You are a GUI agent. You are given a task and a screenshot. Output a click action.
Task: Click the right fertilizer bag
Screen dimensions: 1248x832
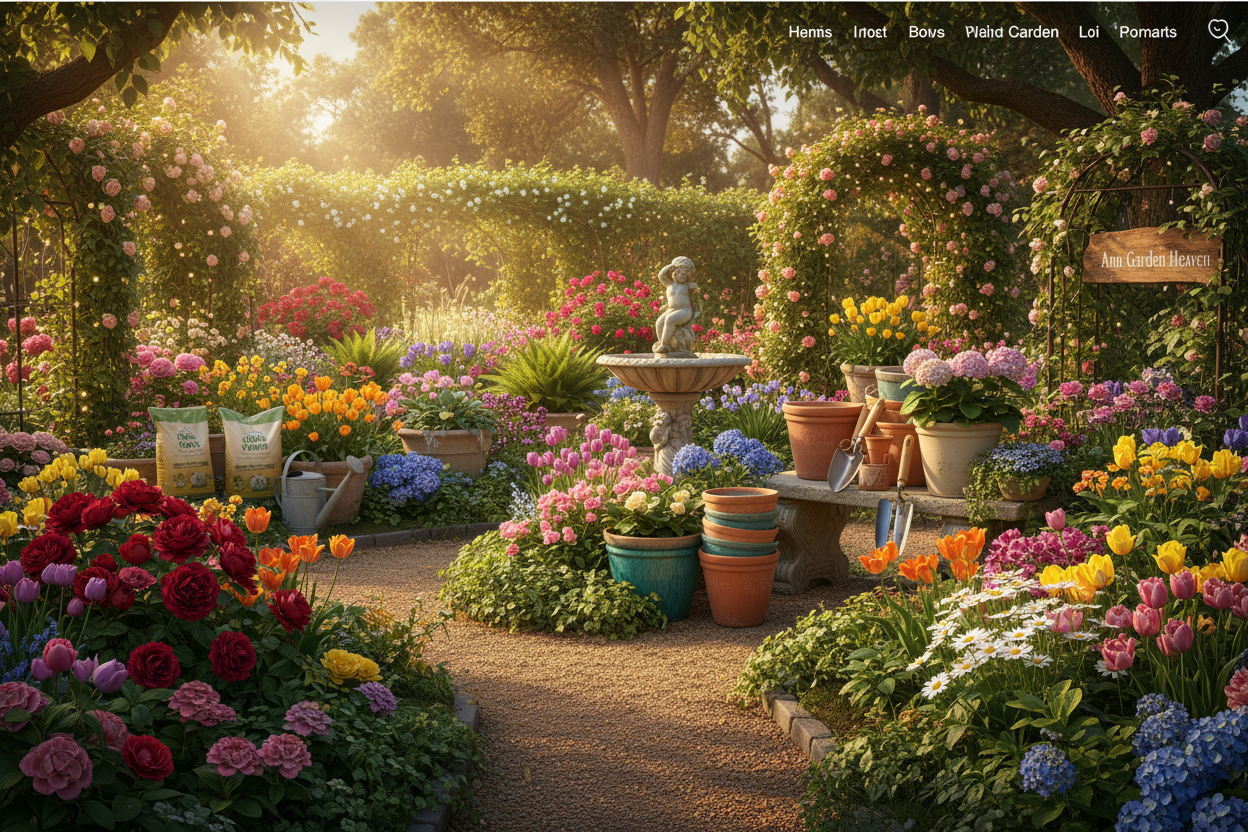click(251, 452)
